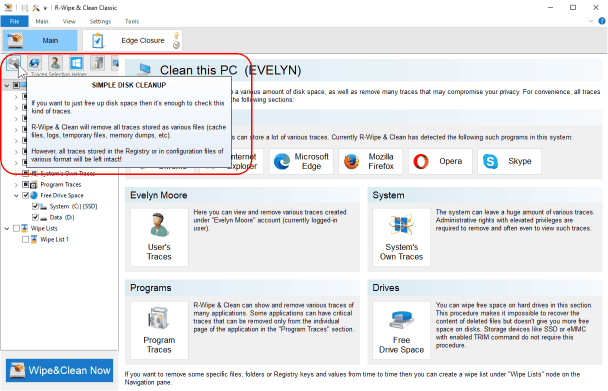Screen dimensions: 608x391
Task: Click the clock icon beside Edge Closure
Action: pos(176,45)
